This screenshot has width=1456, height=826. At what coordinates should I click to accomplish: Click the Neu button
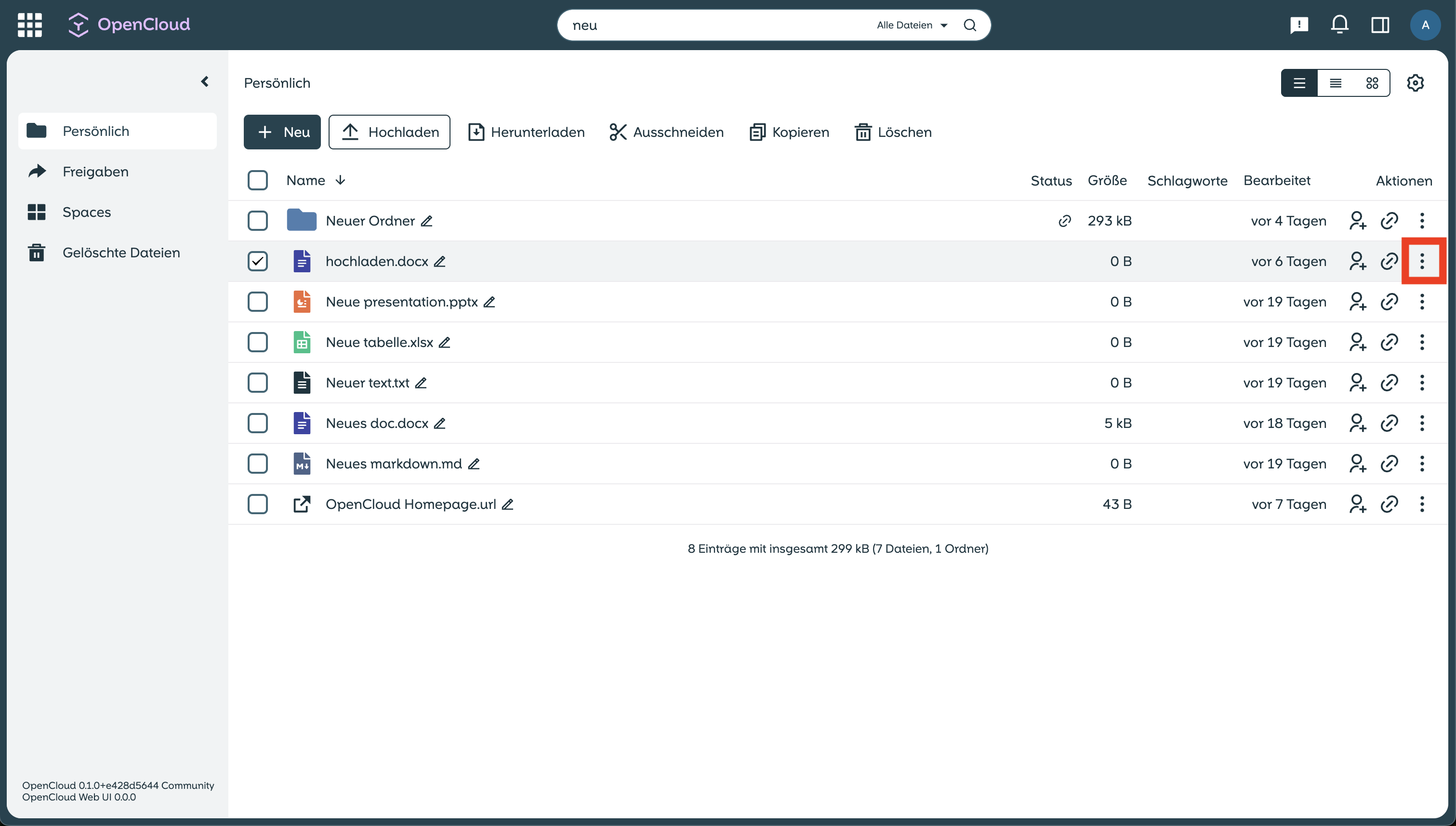pos(282,132)
